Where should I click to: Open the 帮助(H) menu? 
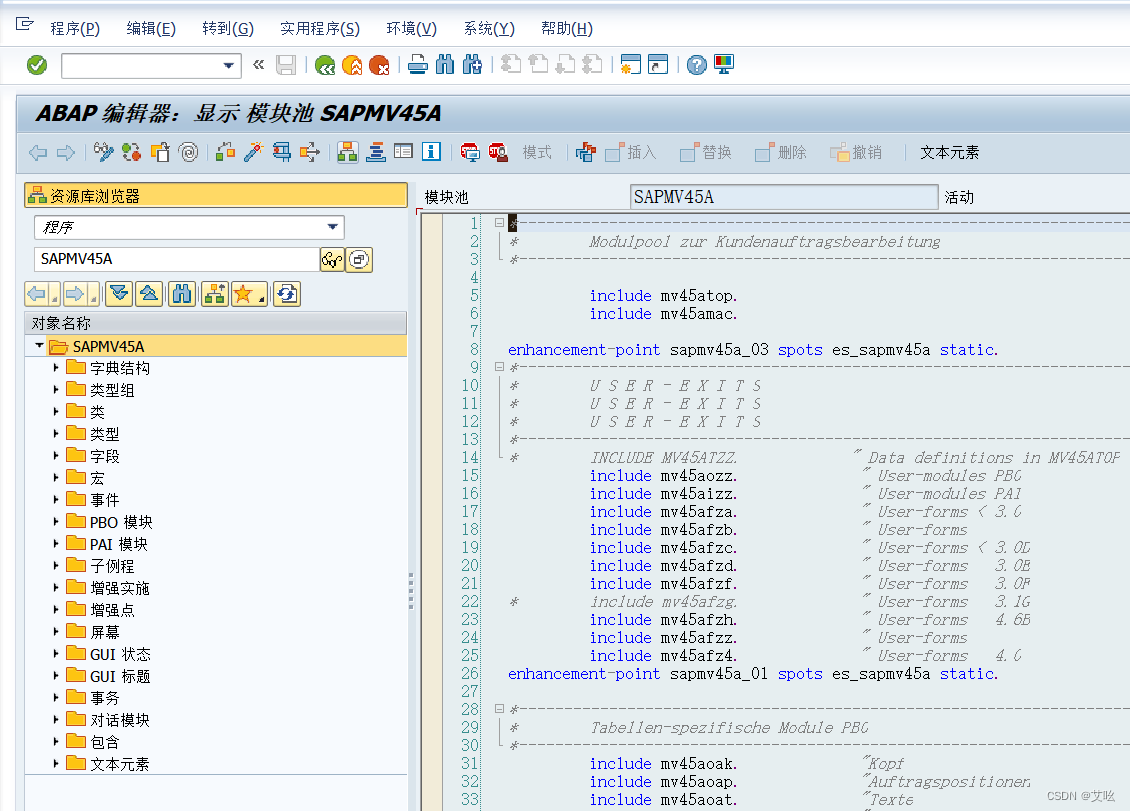566,29
